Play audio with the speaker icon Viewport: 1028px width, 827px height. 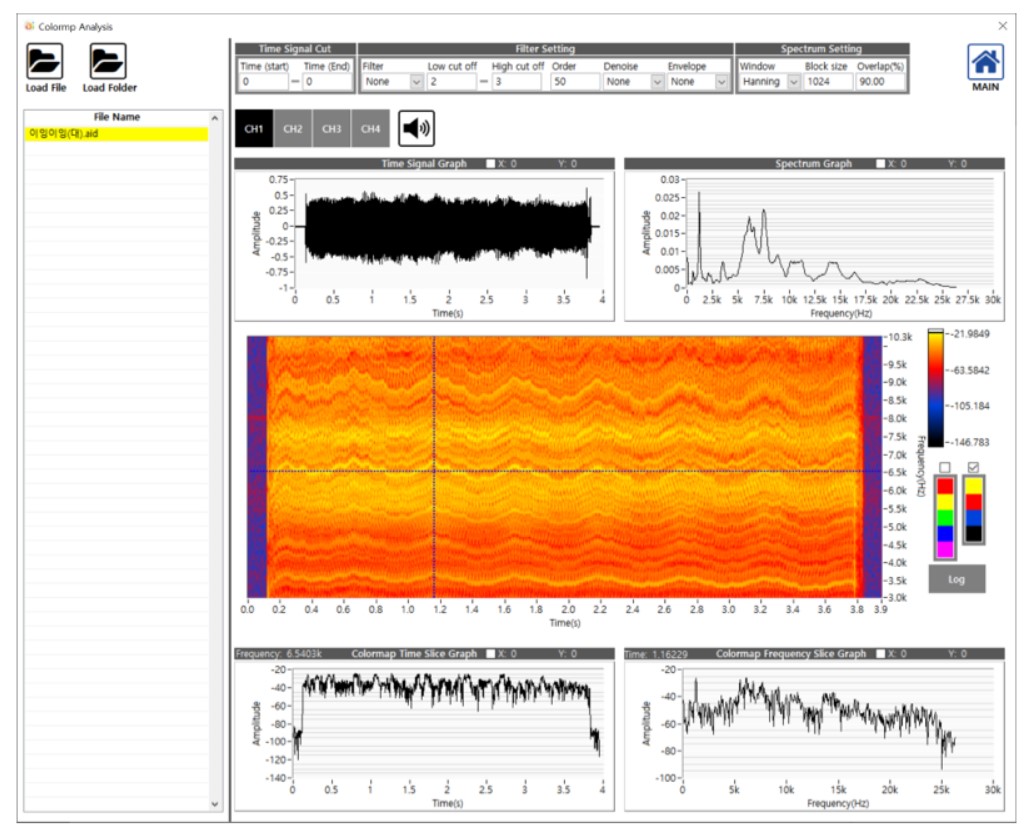(x=416, y=129)
